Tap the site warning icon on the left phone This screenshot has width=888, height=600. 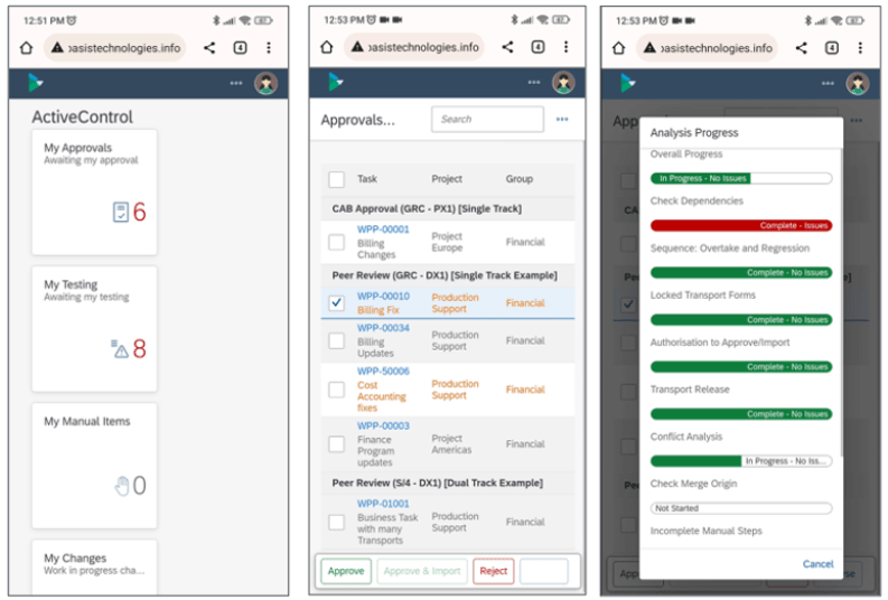[57, 48]
